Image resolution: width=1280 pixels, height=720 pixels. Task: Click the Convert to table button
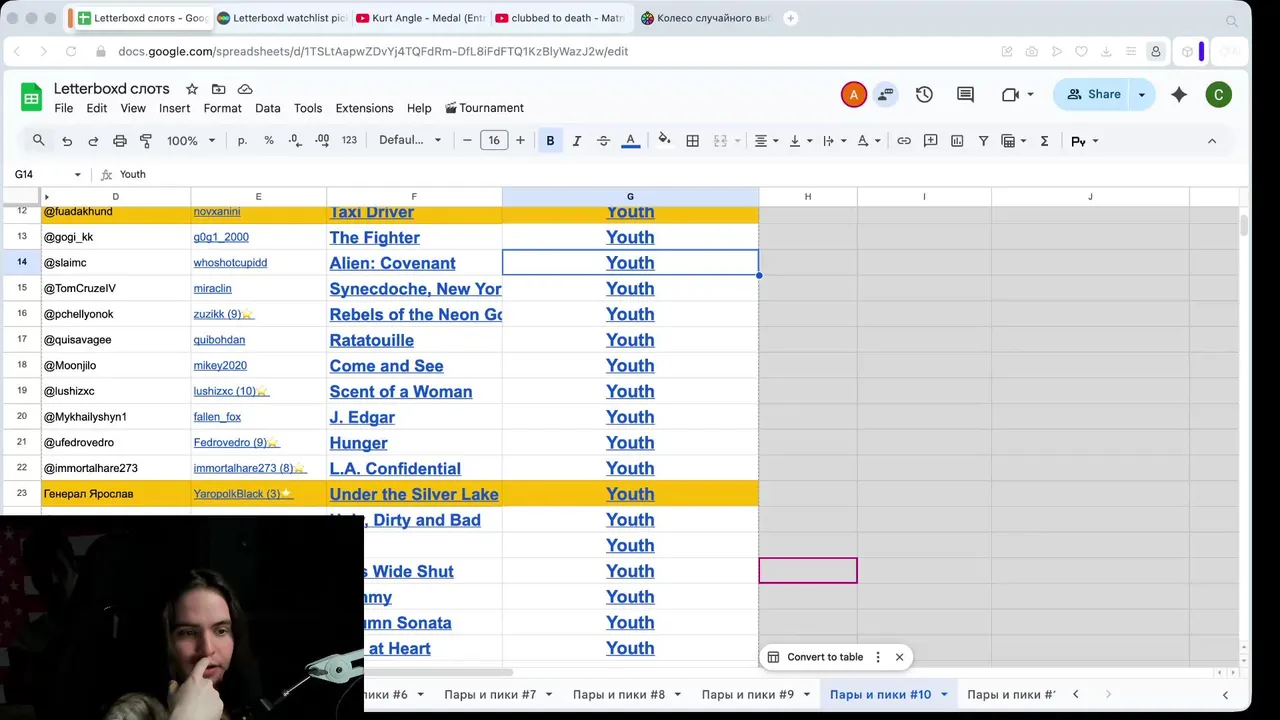pos(815,657)
